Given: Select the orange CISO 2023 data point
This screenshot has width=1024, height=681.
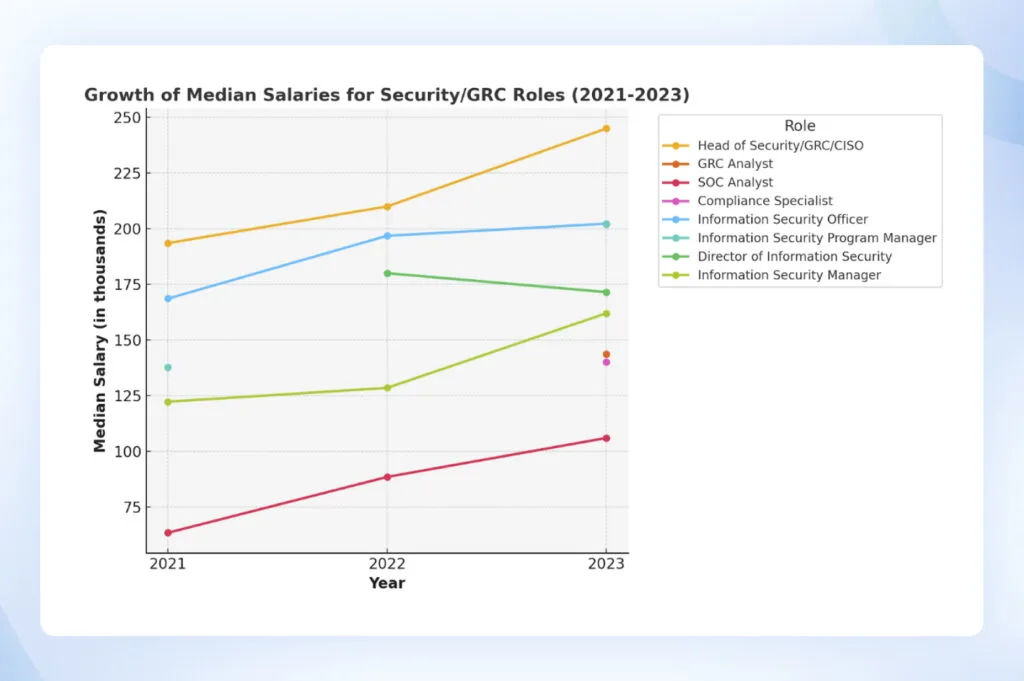Looking at the screenshot, I should tap(607, 128).
